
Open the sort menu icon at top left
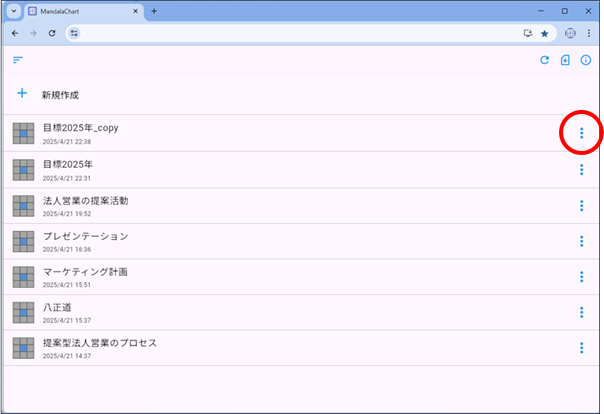pos(18,60)
